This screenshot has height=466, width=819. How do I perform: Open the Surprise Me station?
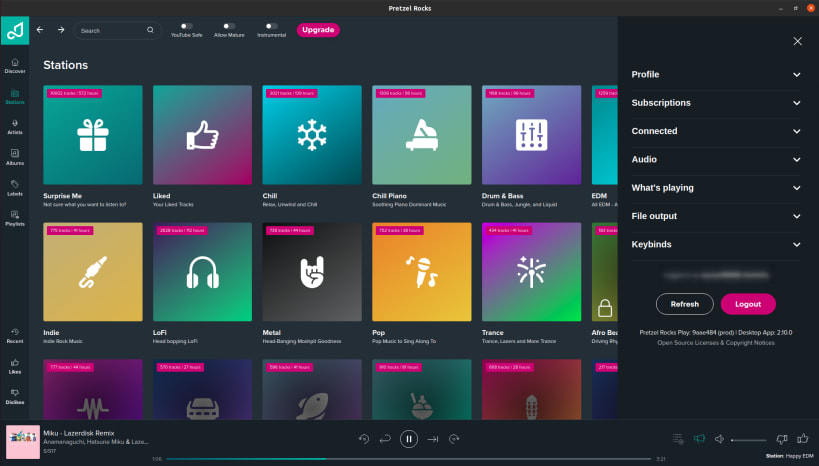pyautogui.click(x=93, y=135)
